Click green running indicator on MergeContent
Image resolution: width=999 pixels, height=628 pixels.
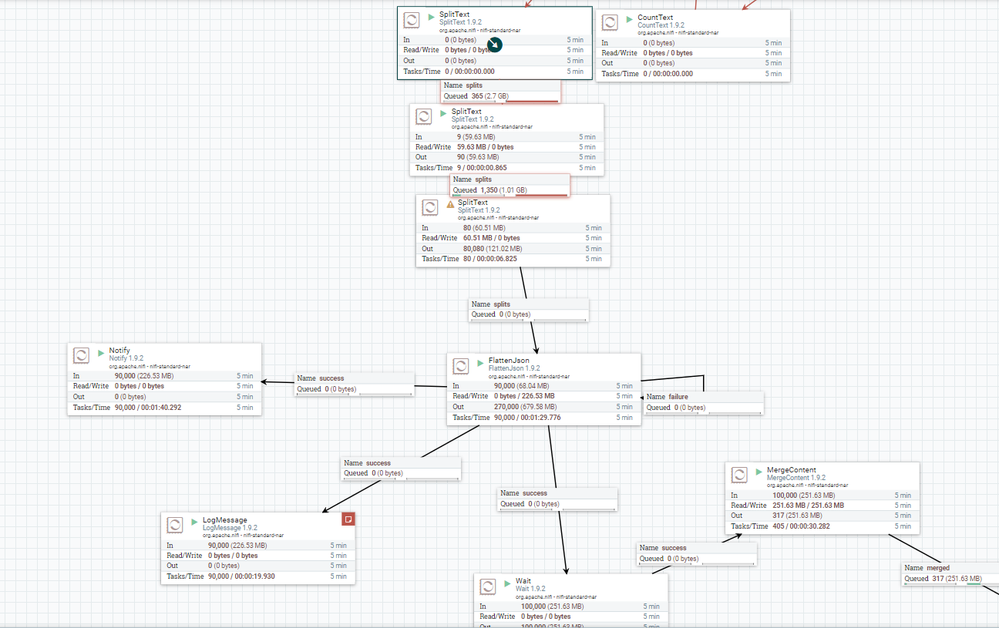[759, 471]
